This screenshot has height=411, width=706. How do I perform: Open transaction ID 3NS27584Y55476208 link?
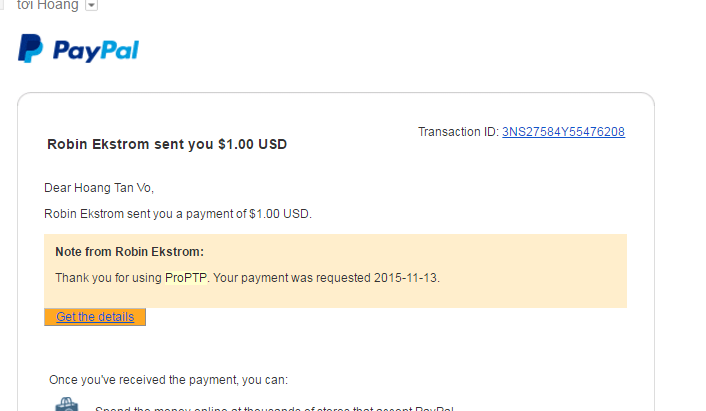[x=563, y=132]
